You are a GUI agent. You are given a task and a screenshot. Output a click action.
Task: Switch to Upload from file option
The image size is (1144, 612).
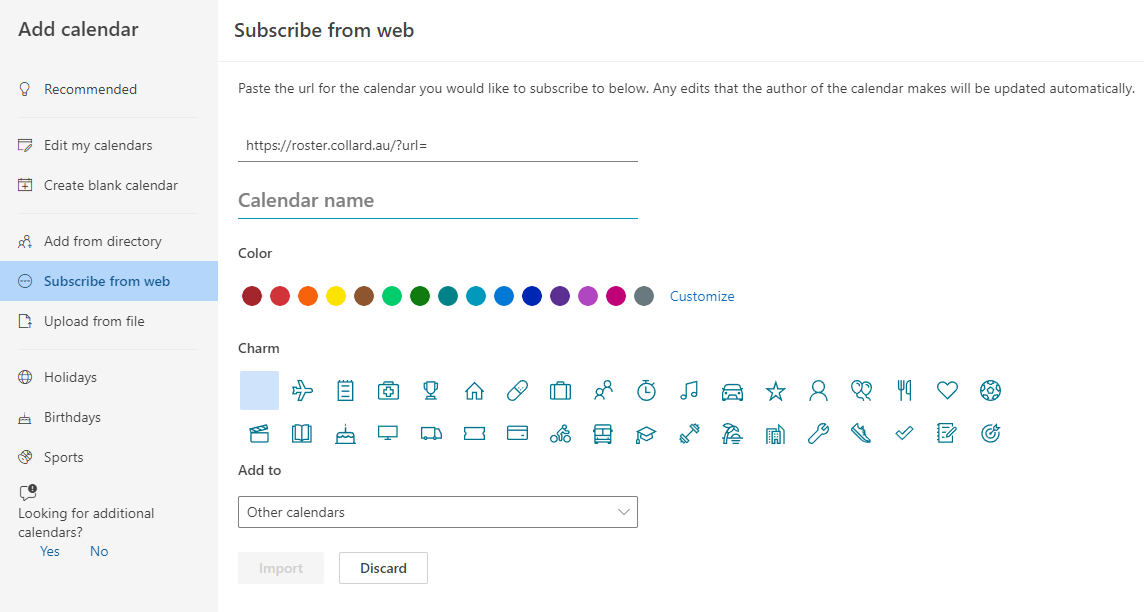pos(94,321)
